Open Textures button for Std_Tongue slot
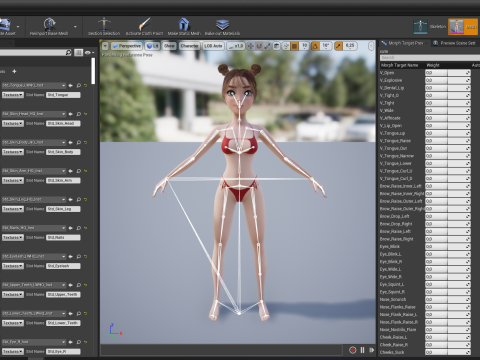This screenshot has height=360, width=480. tap(13, 95)
